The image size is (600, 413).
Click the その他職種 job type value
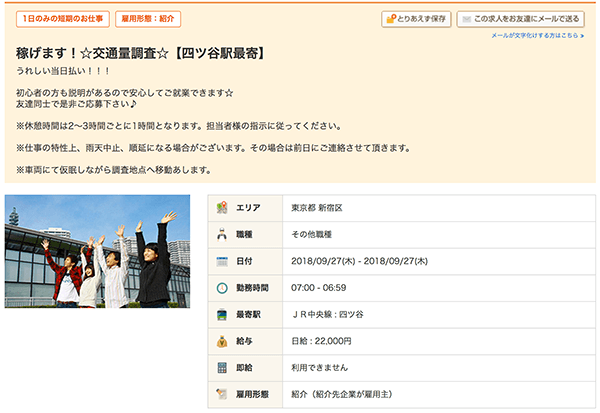312,234
